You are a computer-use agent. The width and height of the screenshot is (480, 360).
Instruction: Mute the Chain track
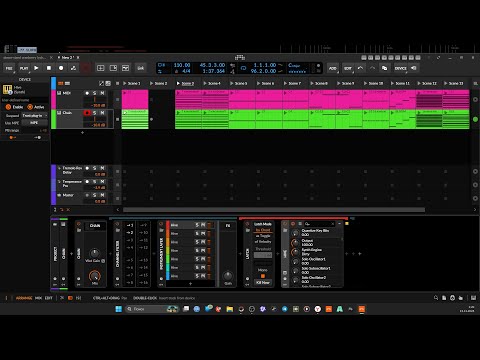coord(102,113)
